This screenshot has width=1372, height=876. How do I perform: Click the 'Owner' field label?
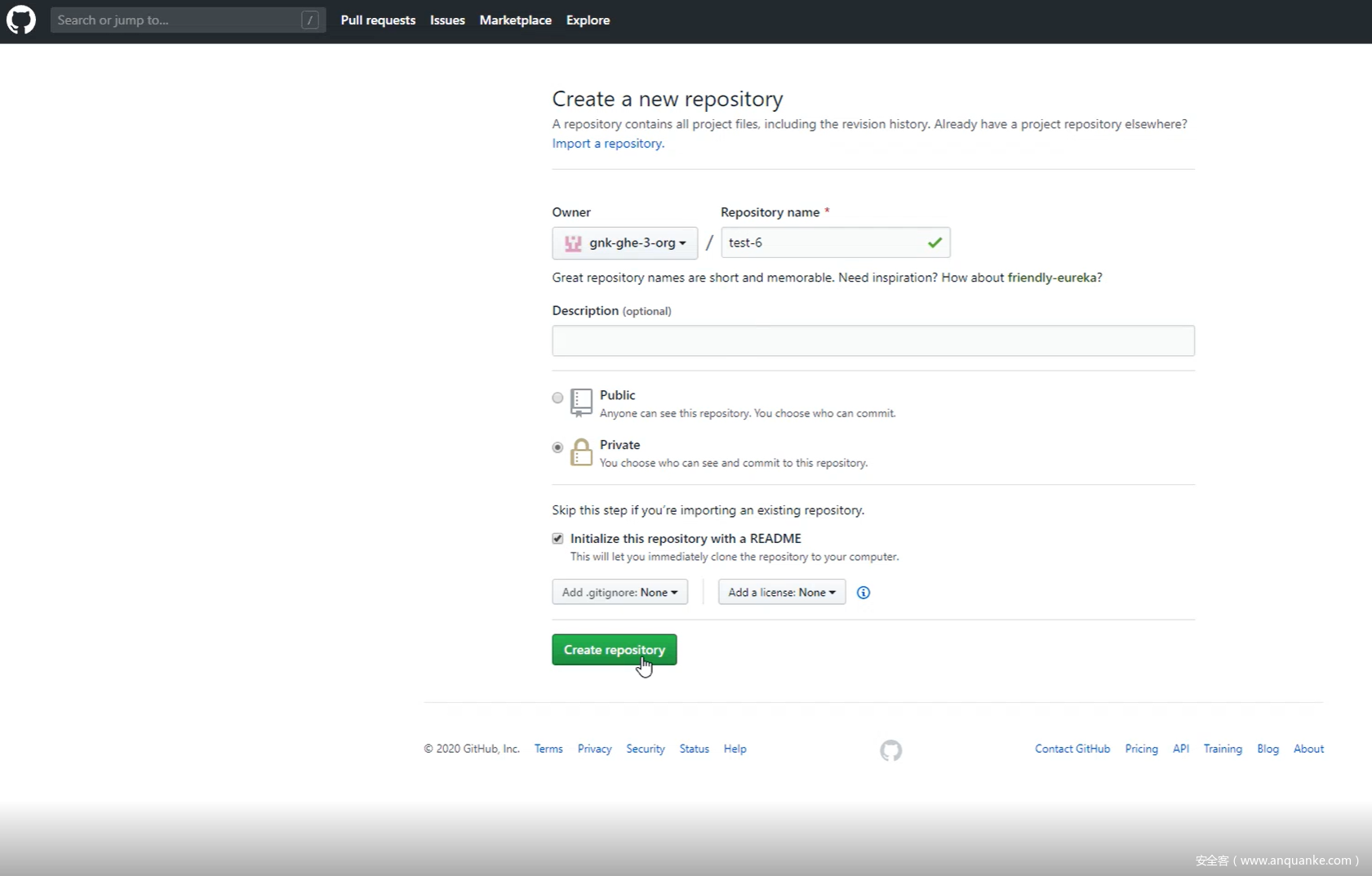coord(571,212)
